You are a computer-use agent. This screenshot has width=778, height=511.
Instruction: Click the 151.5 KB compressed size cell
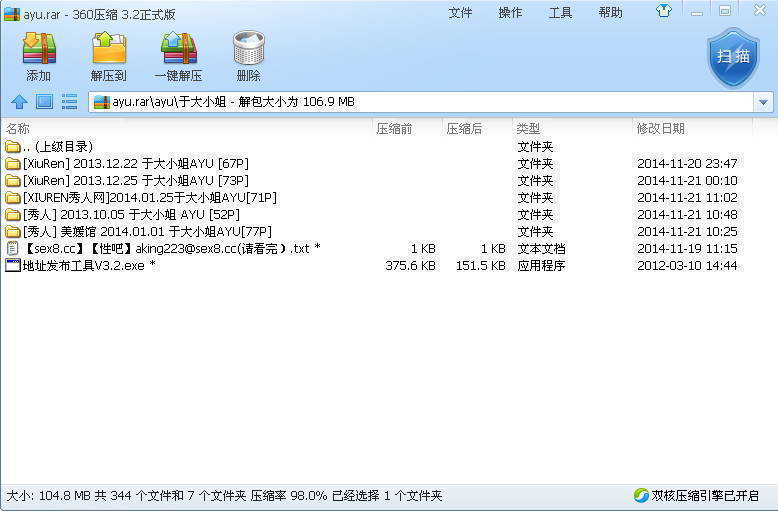(x=480, y=265)
